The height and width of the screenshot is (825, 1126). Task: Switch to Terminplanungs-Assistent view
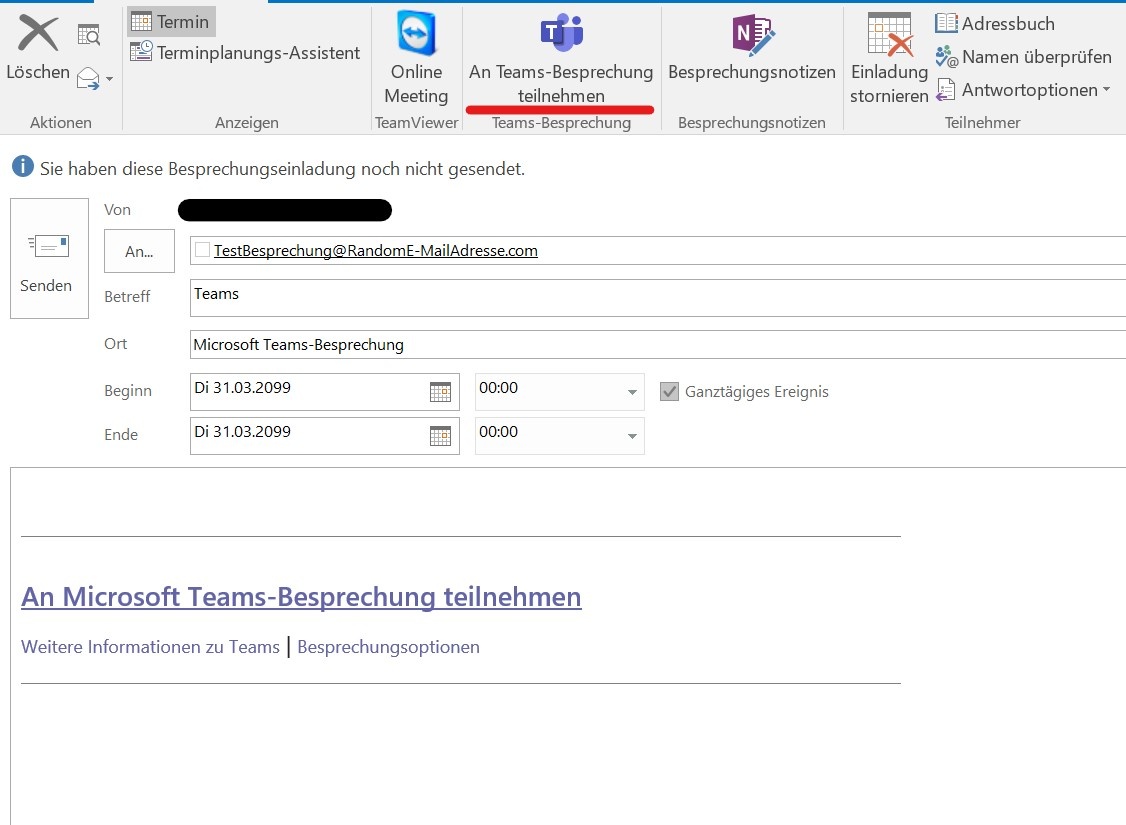click(245, 53)
